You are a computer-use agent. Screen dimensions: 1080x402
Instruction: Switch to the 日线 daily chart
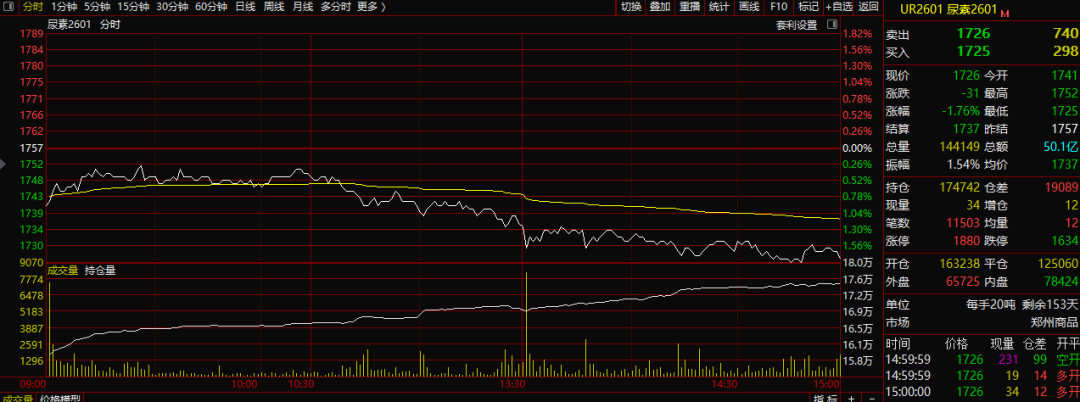coord(244,7)
